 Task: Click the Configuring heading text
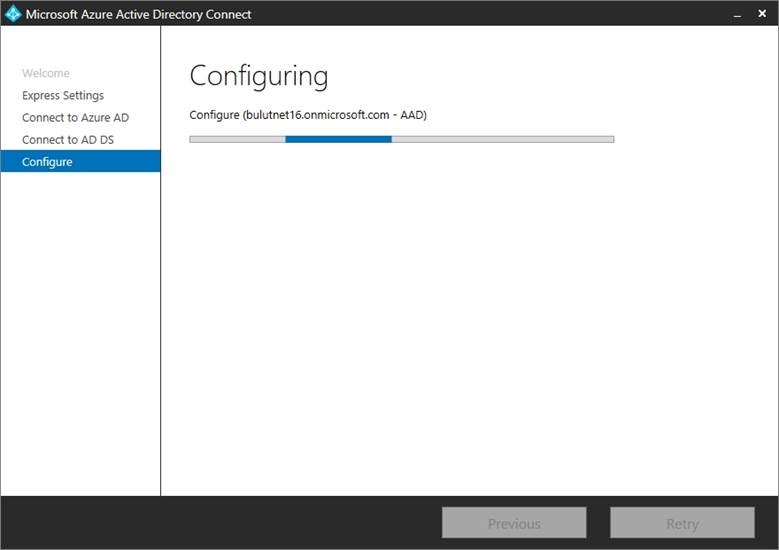[x=259, y=77]
